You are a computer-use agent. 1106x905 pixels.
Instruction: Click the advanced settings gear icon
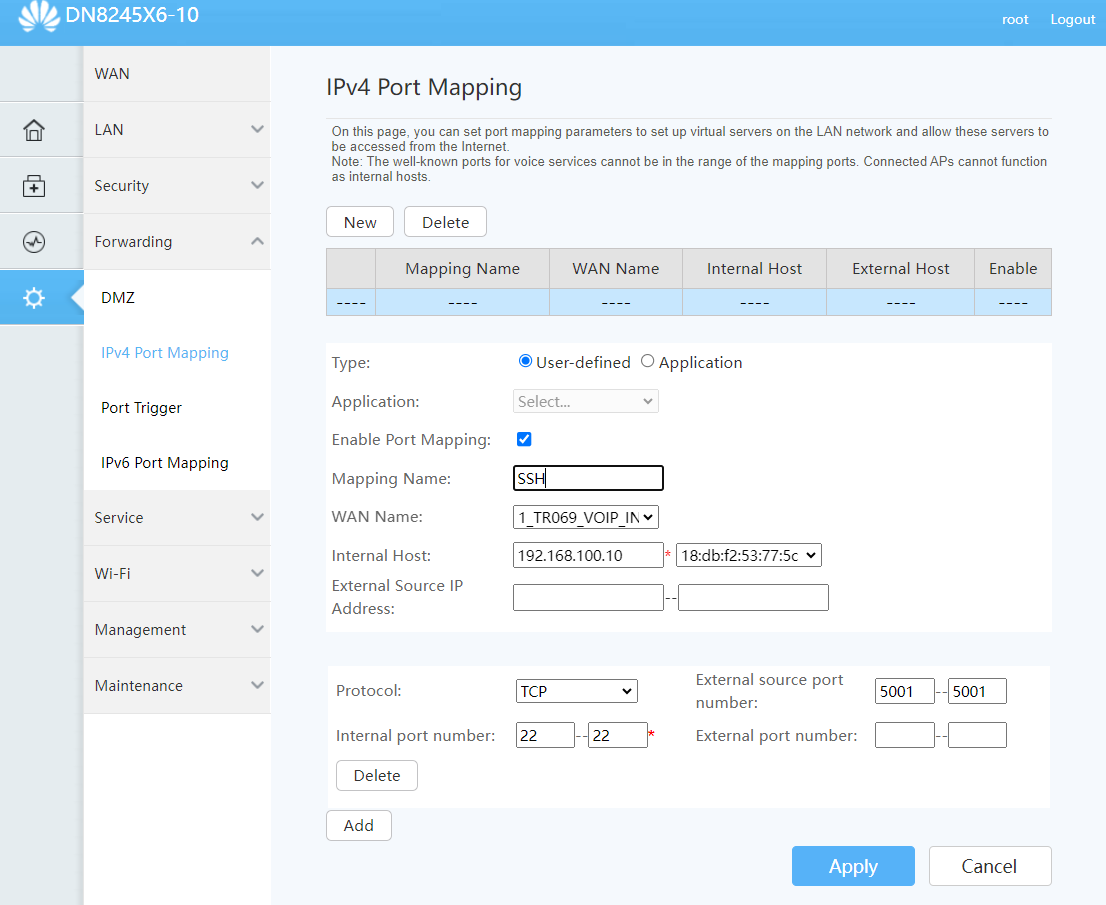click(34, 298)
